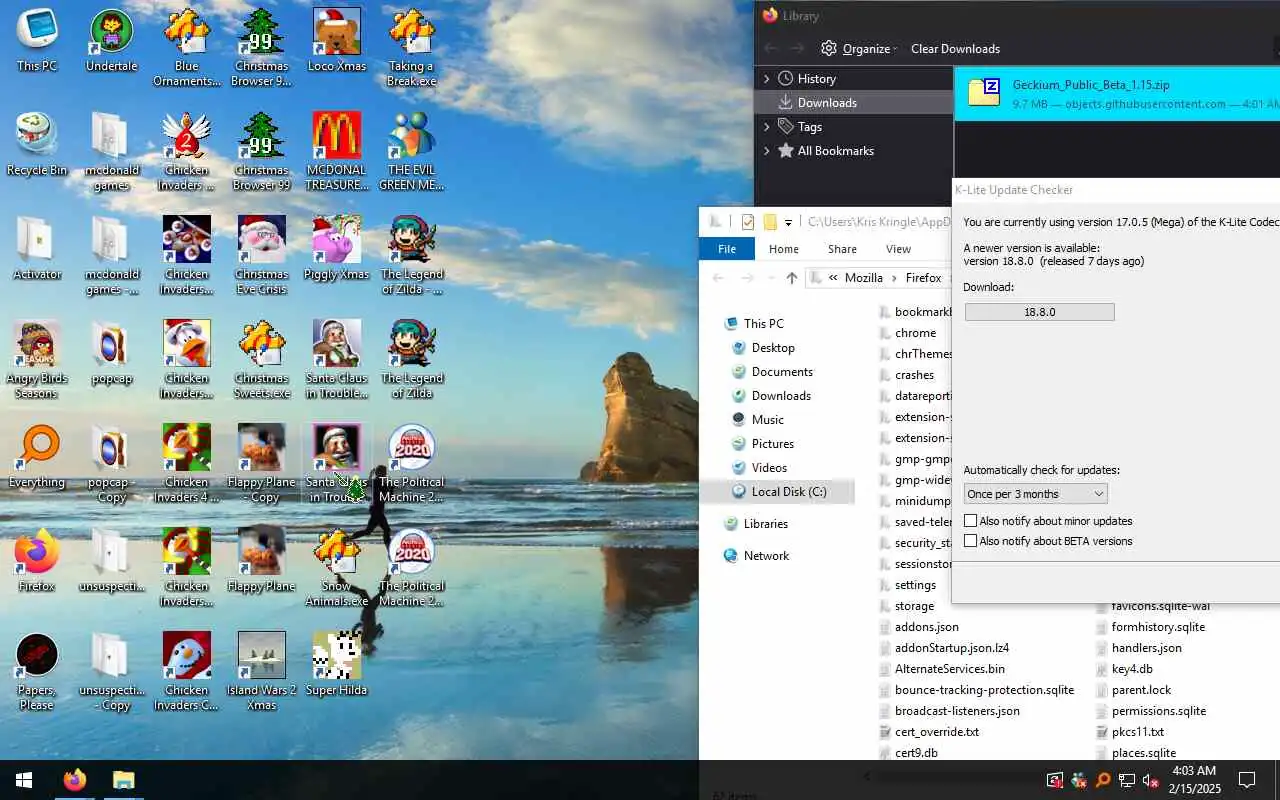The width and height of the screenshot is (1280, 800).
Task: Select the Island Wars 2 Xmas icon
Action: click(x=262, y=671)
